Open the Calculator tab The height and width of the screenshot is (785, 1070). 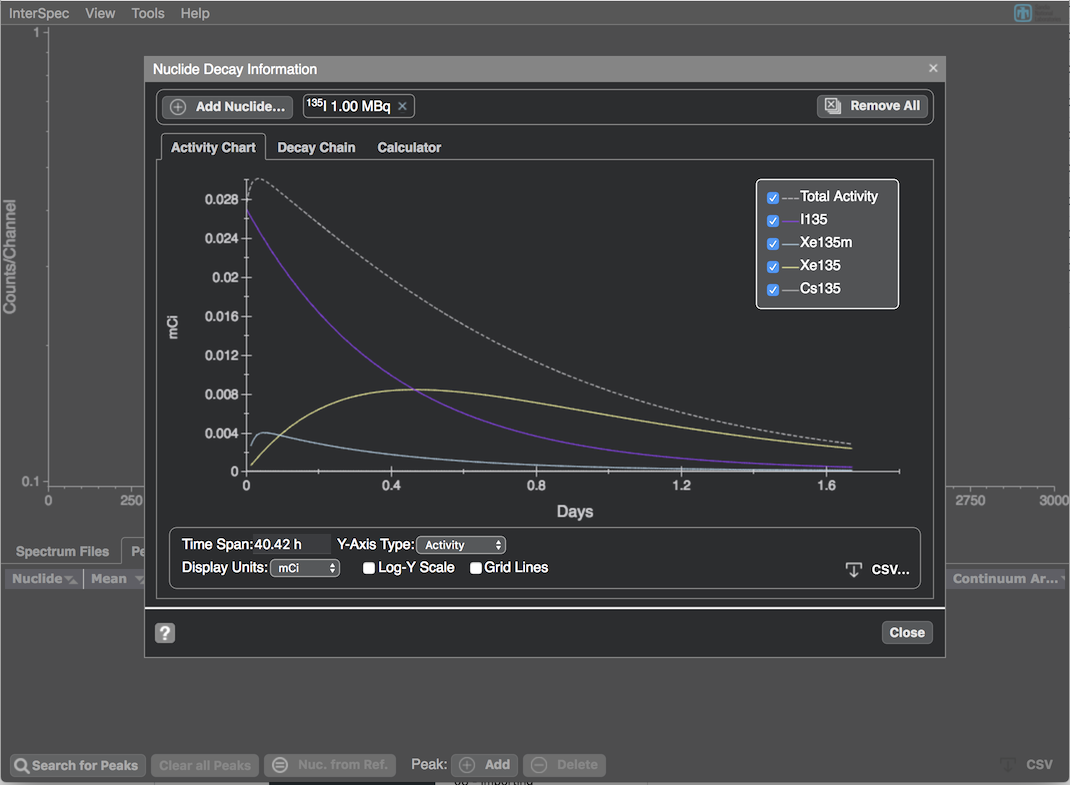click(409, 147)
